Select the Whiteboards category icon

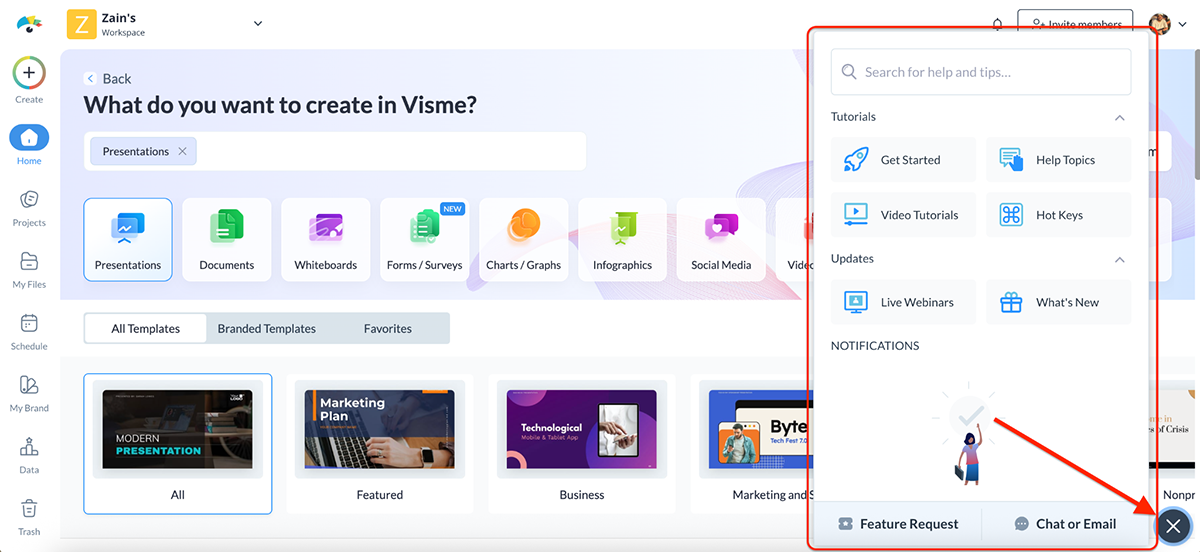point(326,230)
